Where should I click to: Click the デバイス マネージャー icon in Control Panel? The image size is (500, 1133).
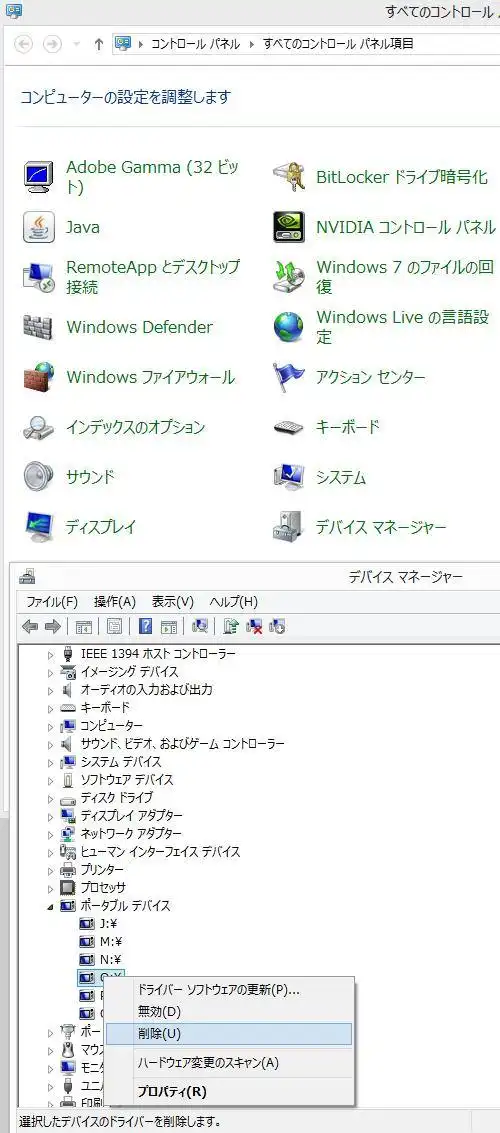click(x=289, y=527)
